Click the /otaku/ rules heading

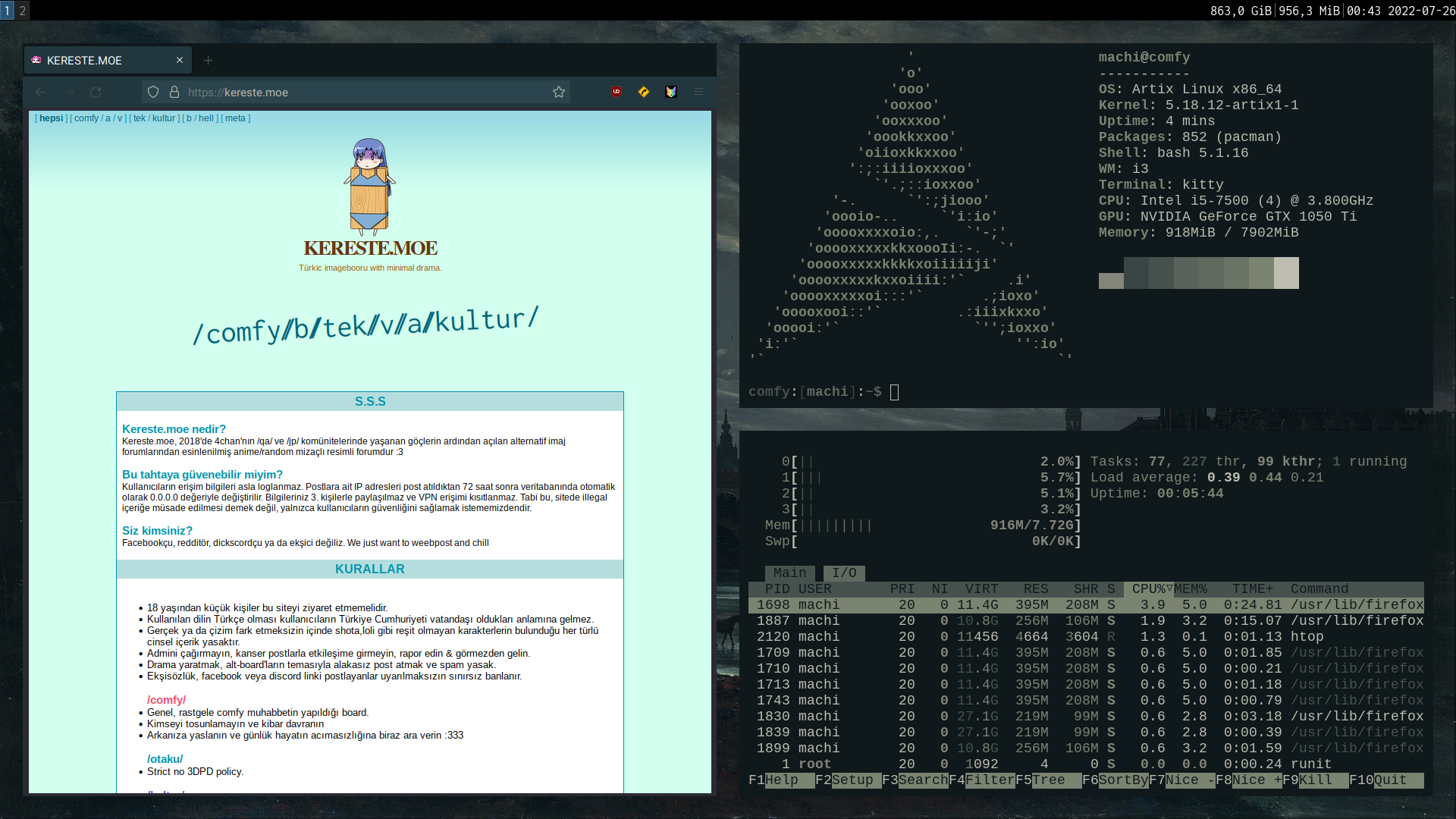point(165,759)
